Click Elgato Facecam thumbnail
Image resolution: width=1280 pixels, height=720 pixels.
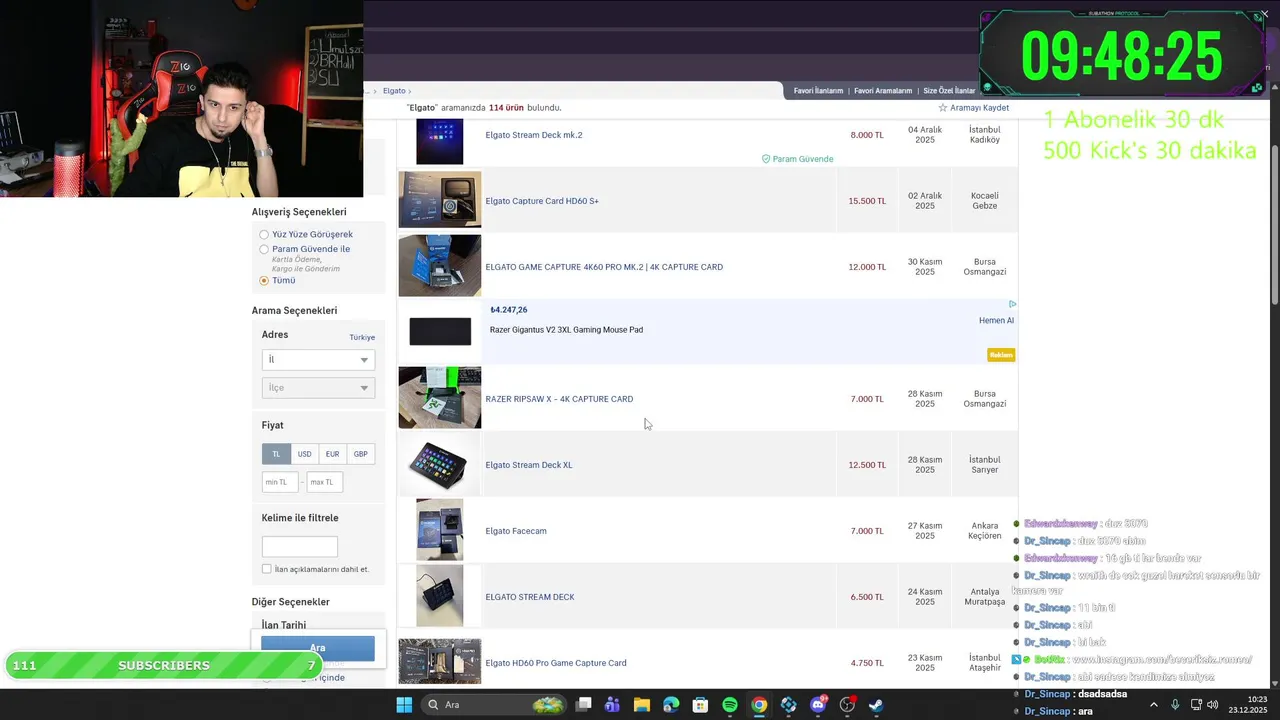[x=440, y=530]
